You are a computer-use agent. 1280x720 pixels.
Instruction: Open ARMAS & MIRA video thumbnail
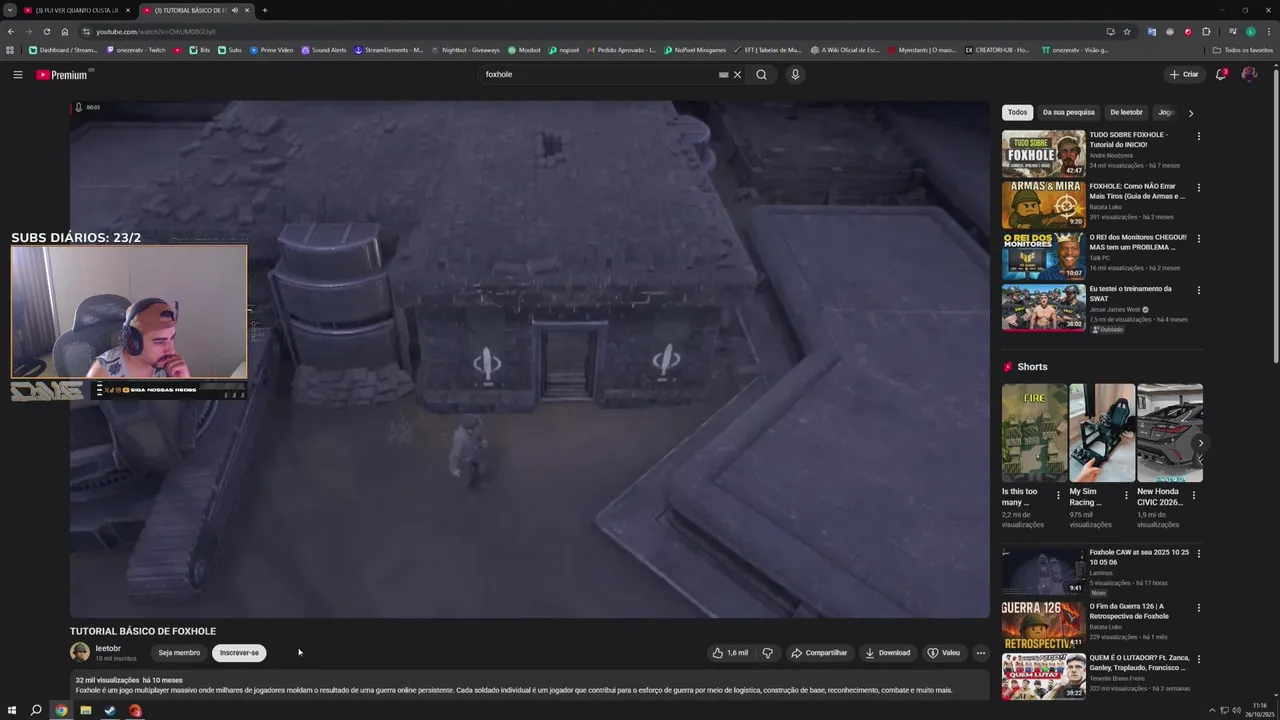(x=1043, y=205)
